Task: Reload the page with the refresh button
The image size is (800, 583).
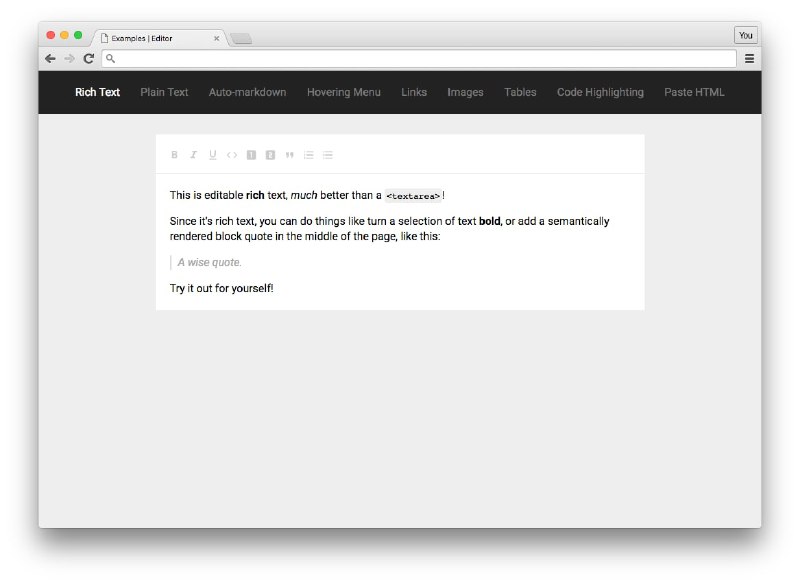Action: click(x=88, y=59)
